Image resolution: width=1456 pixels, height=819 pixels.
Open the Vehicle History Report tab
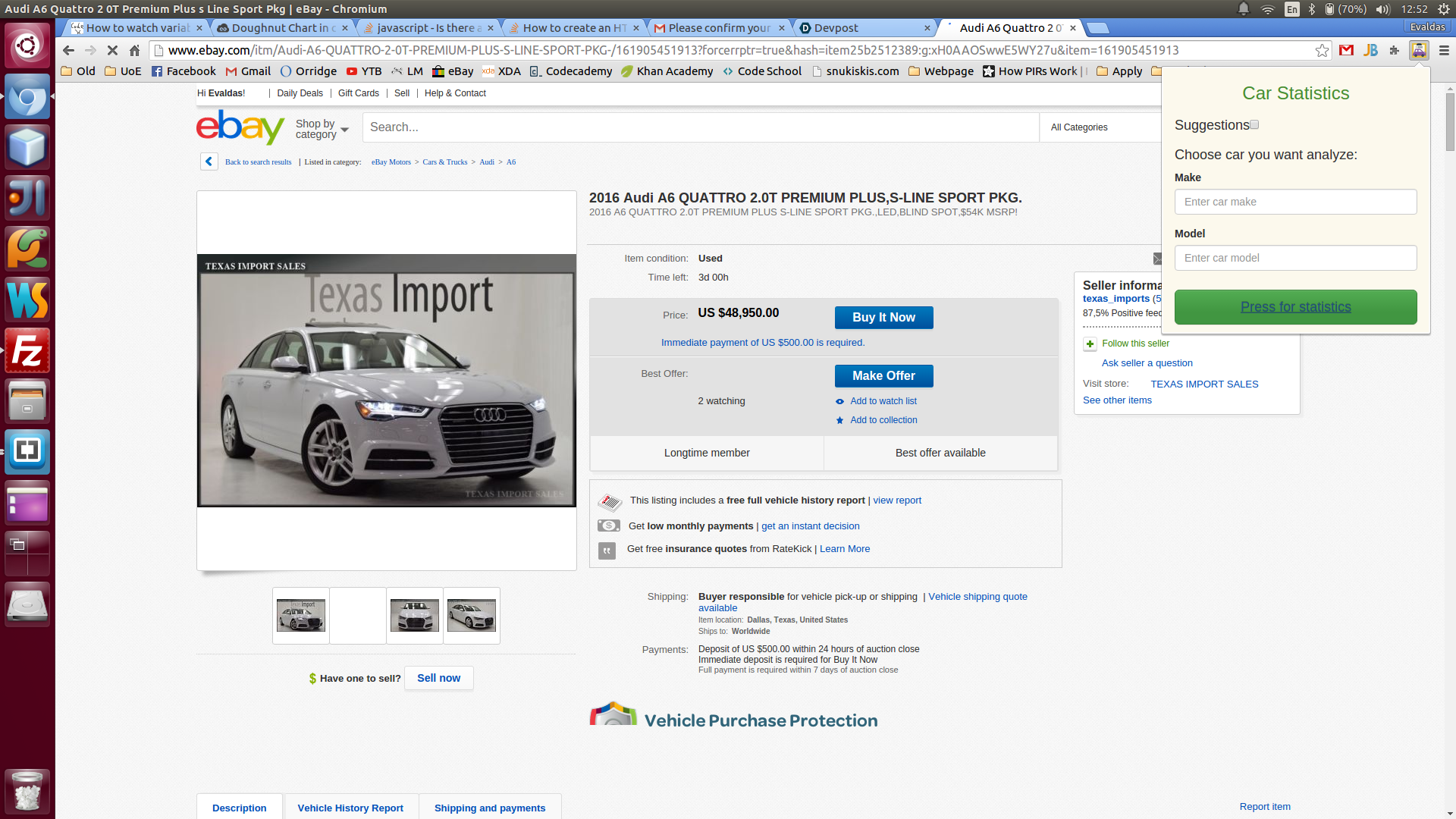[x=350, y=808]
